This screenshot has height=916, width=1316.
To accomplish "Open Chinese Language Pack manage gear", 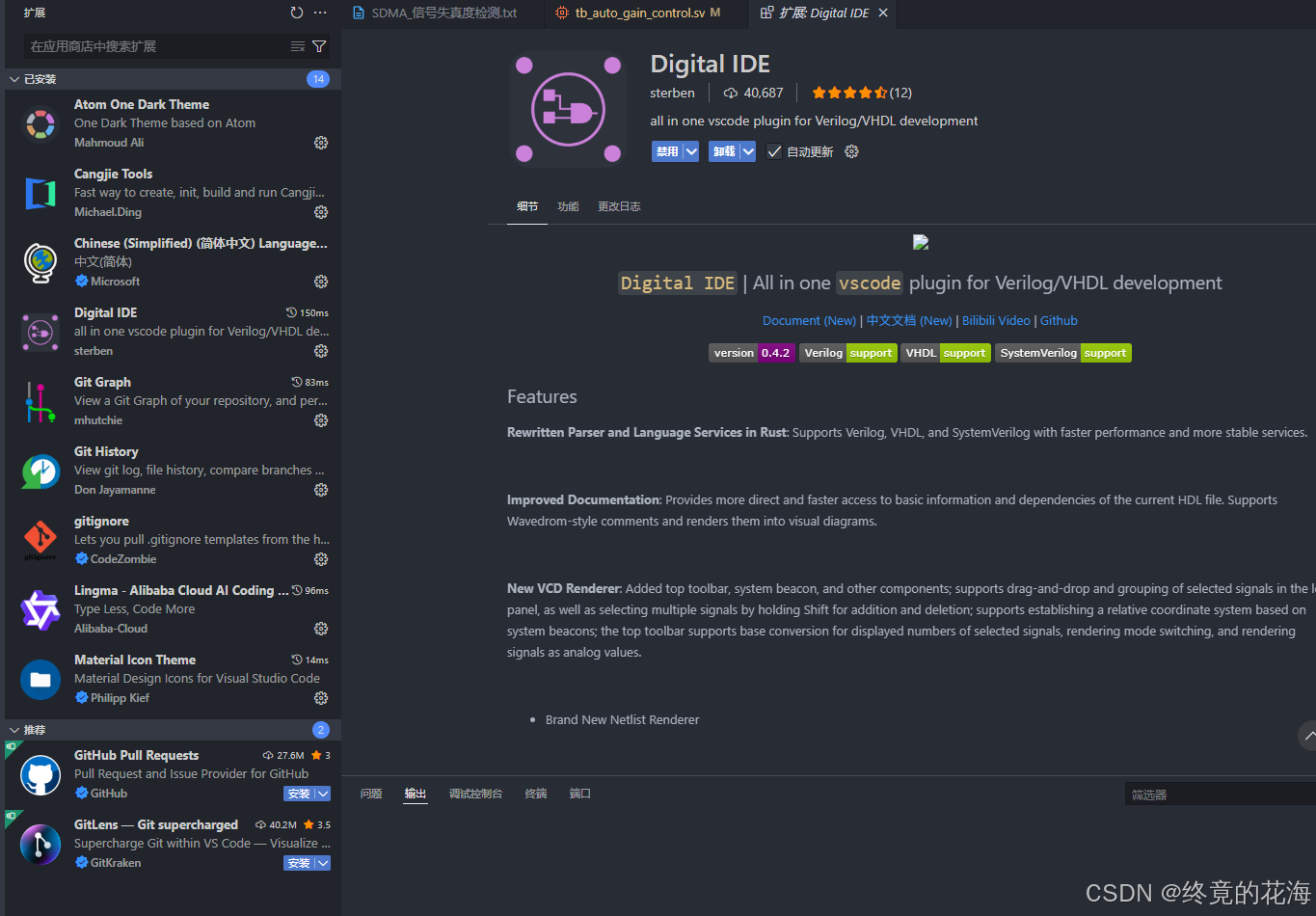I will (x=321, y=282).
